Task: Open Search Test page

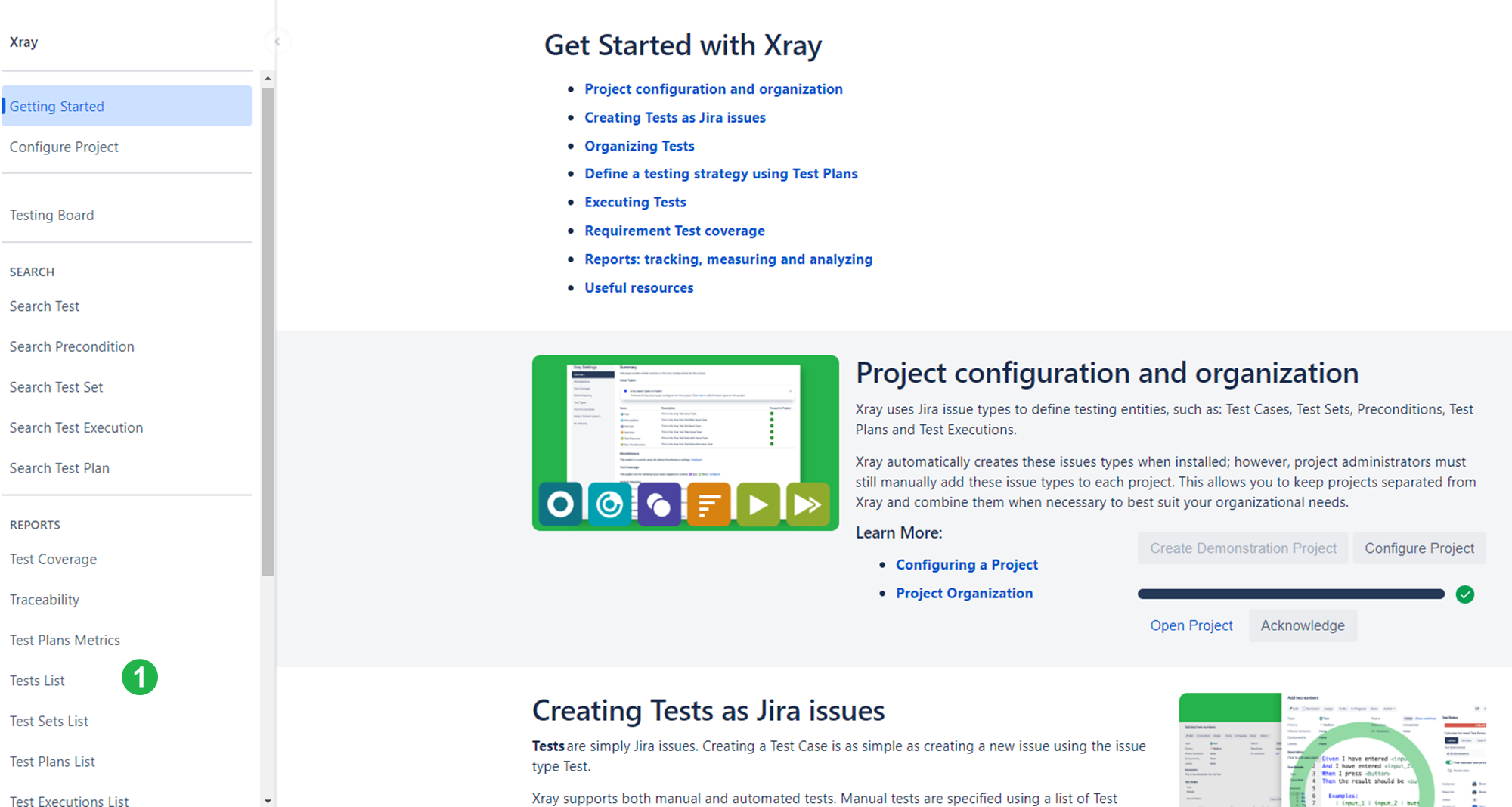Action: (x=127, y=306)
